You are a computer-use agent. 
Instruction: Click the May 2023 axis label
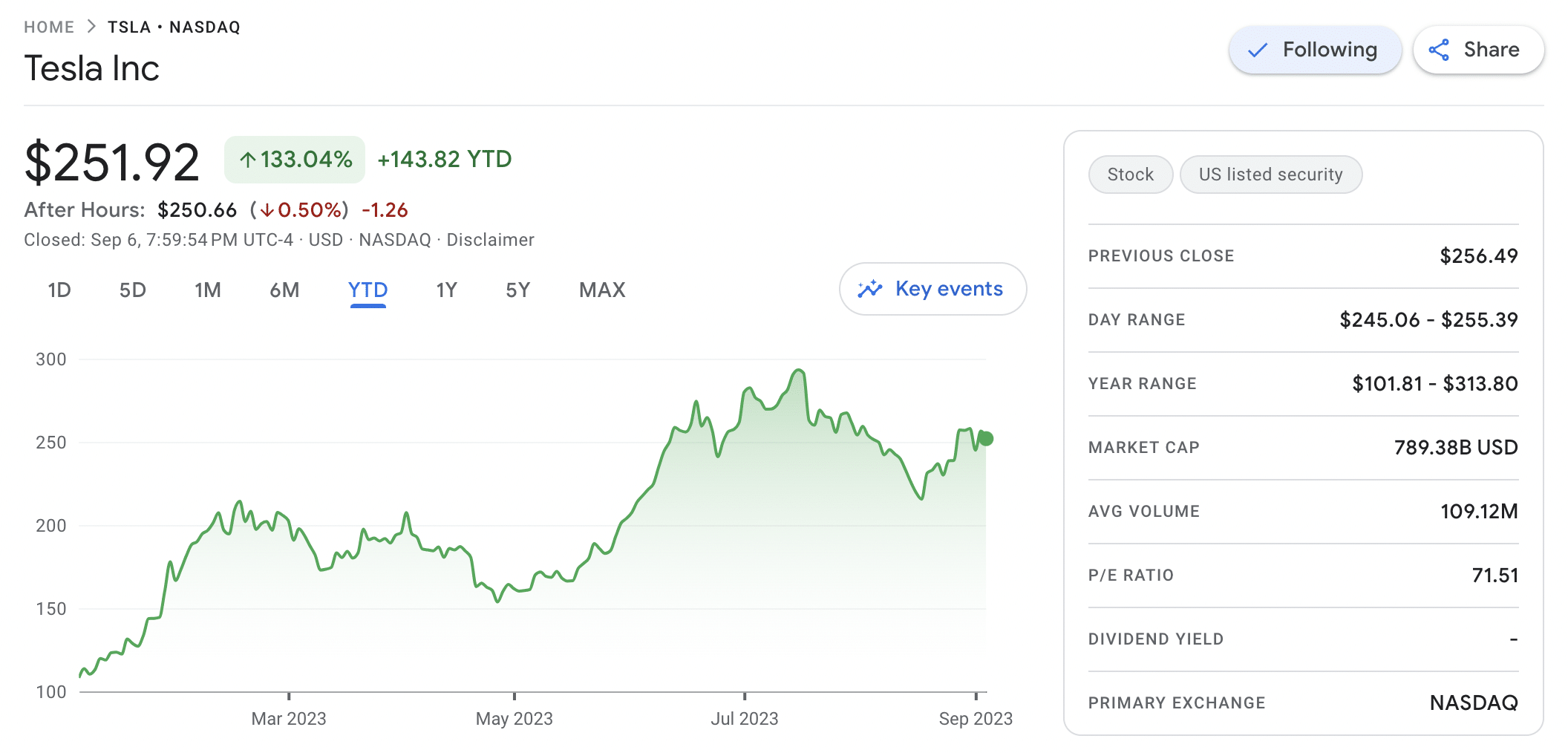click(514, 719)
